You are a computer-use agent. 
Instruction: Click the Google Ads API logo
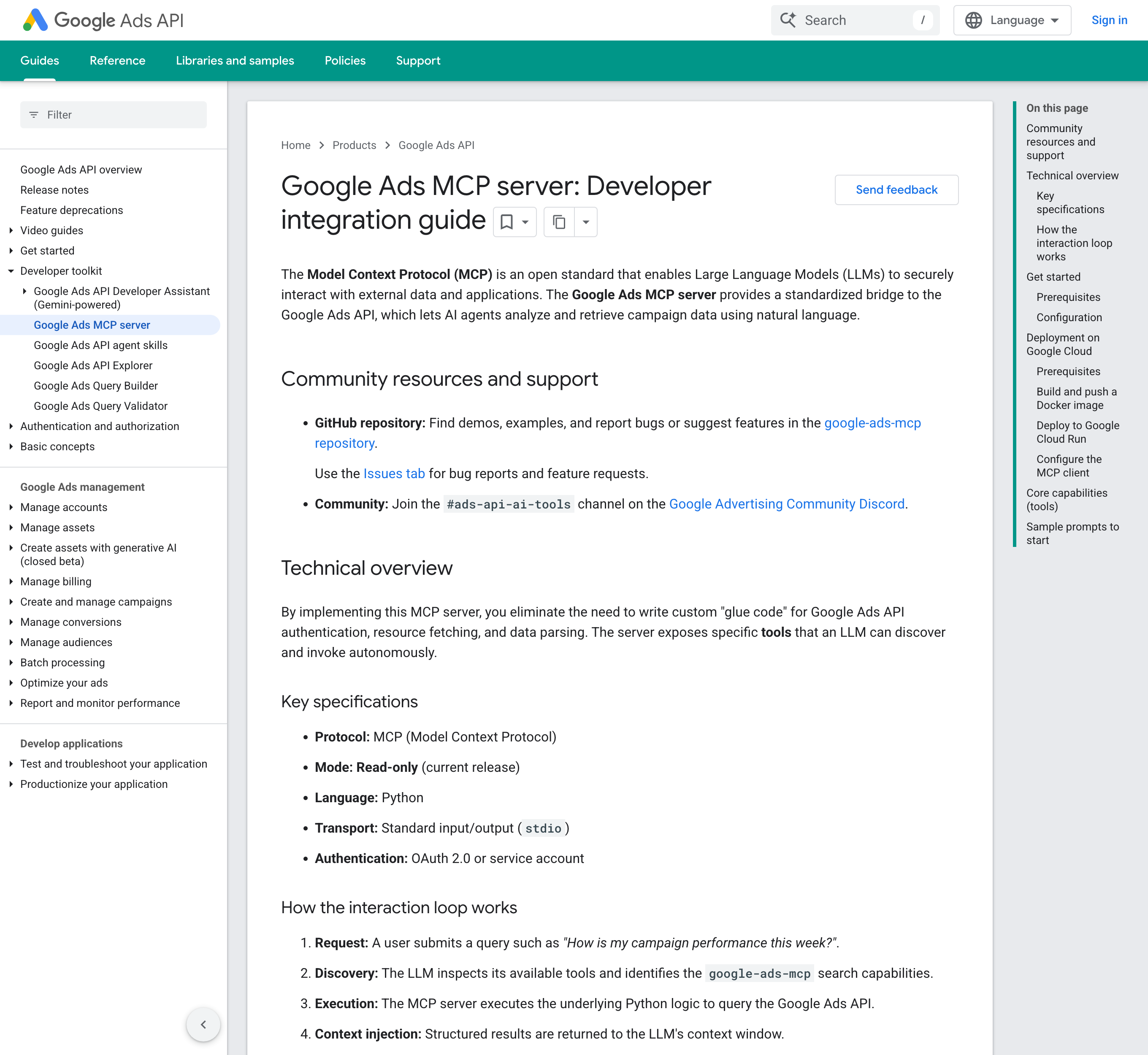point(103,20)
